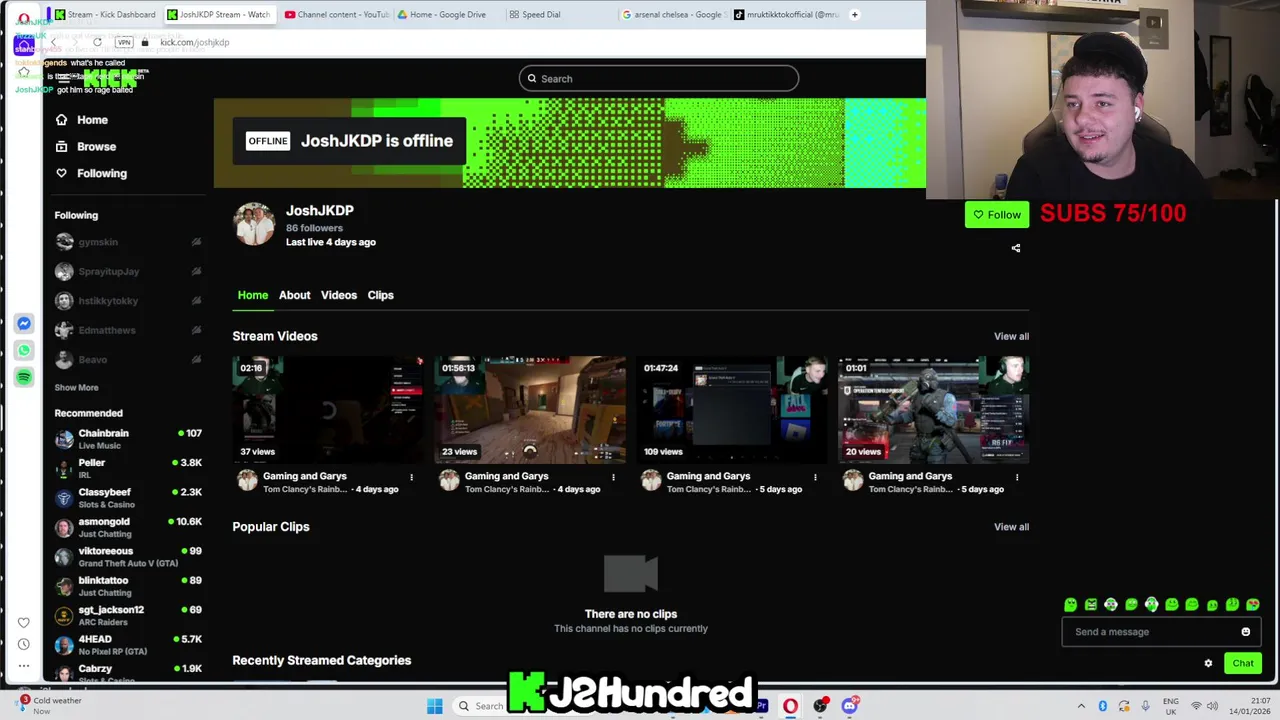Viewport: 1280px width, 720px height.
Task: Show hidden system tray icons chevron
Action: 1081,706
